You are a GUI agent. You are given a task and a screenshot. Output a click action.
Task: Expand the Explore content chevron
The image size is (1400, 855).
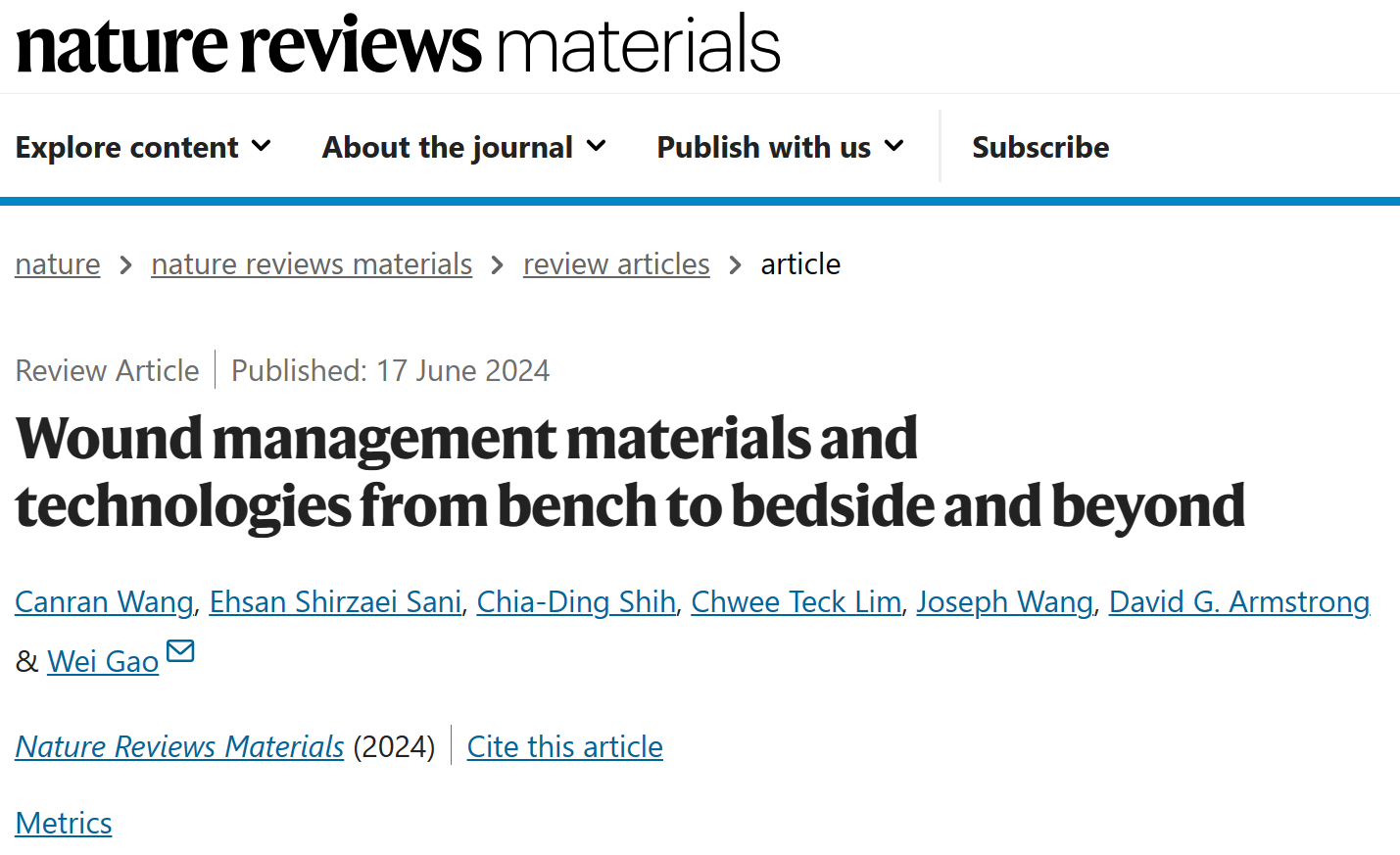pos(261,146)
